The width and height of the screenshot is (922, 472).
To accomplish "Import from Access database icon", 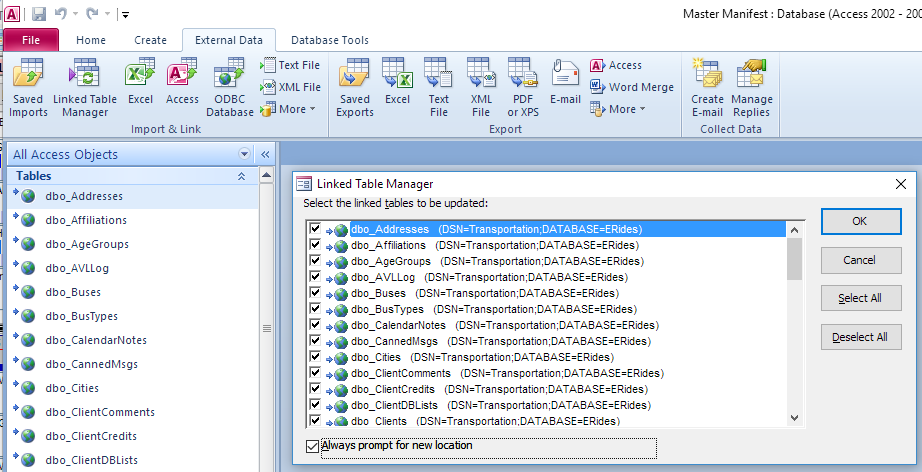I will 182,82.
